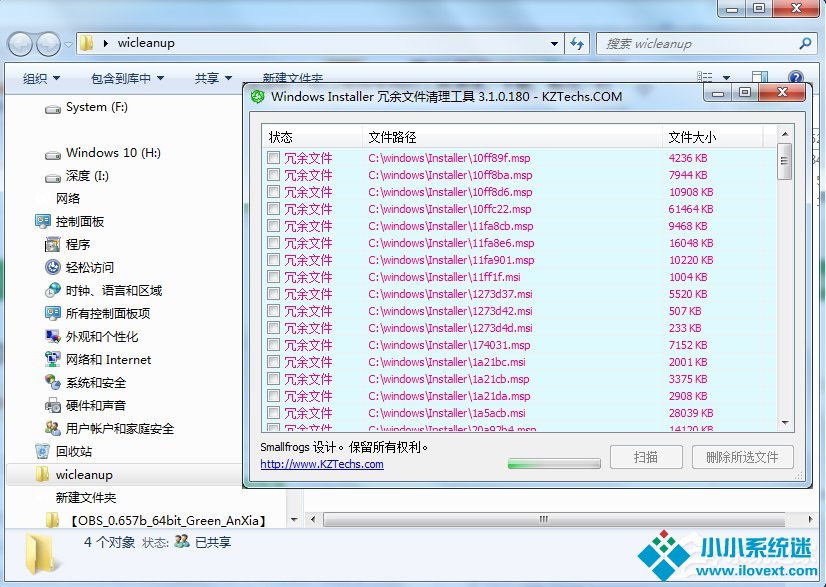Image resolution: width=826 pixels, height=587 pixels.
Task: Select 网络 in the navigation tree
Action: click(68, 198)
